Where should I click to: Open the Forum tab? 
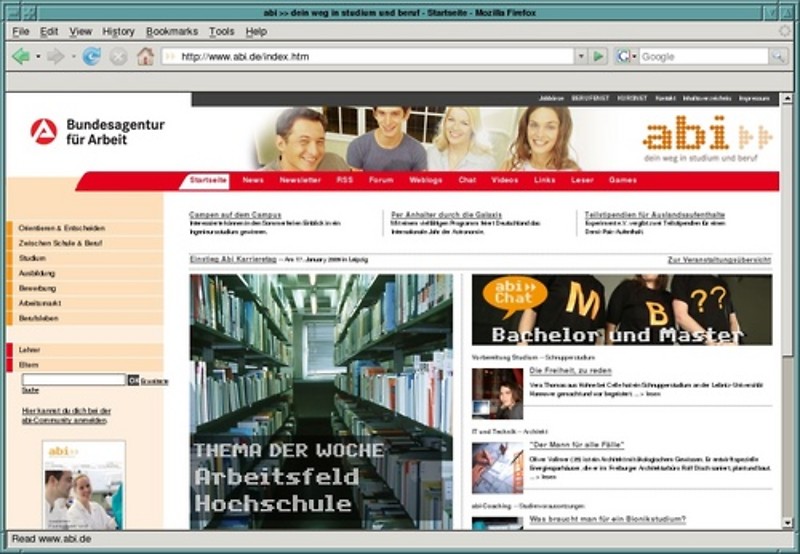[x=381, y=180]
